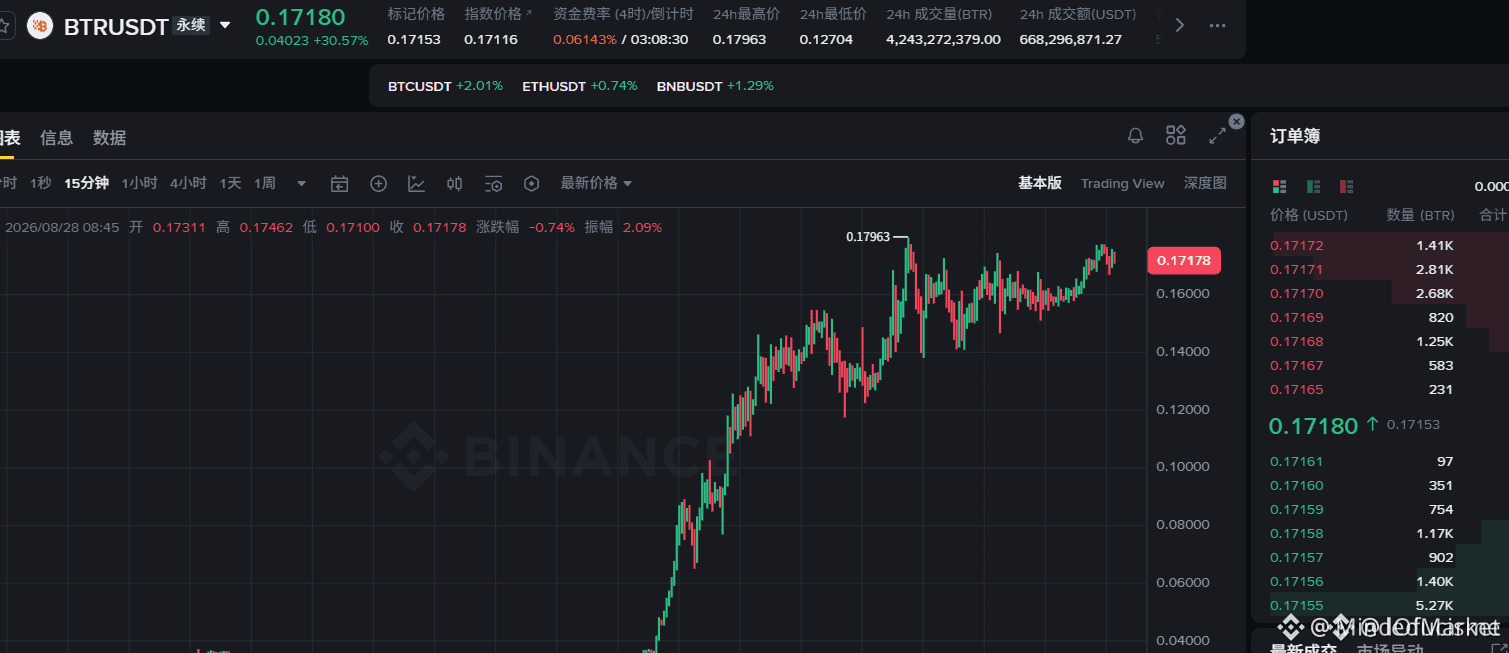Switch to the 数据 tab
The image size is (1509, 653).
click(110, 138)
